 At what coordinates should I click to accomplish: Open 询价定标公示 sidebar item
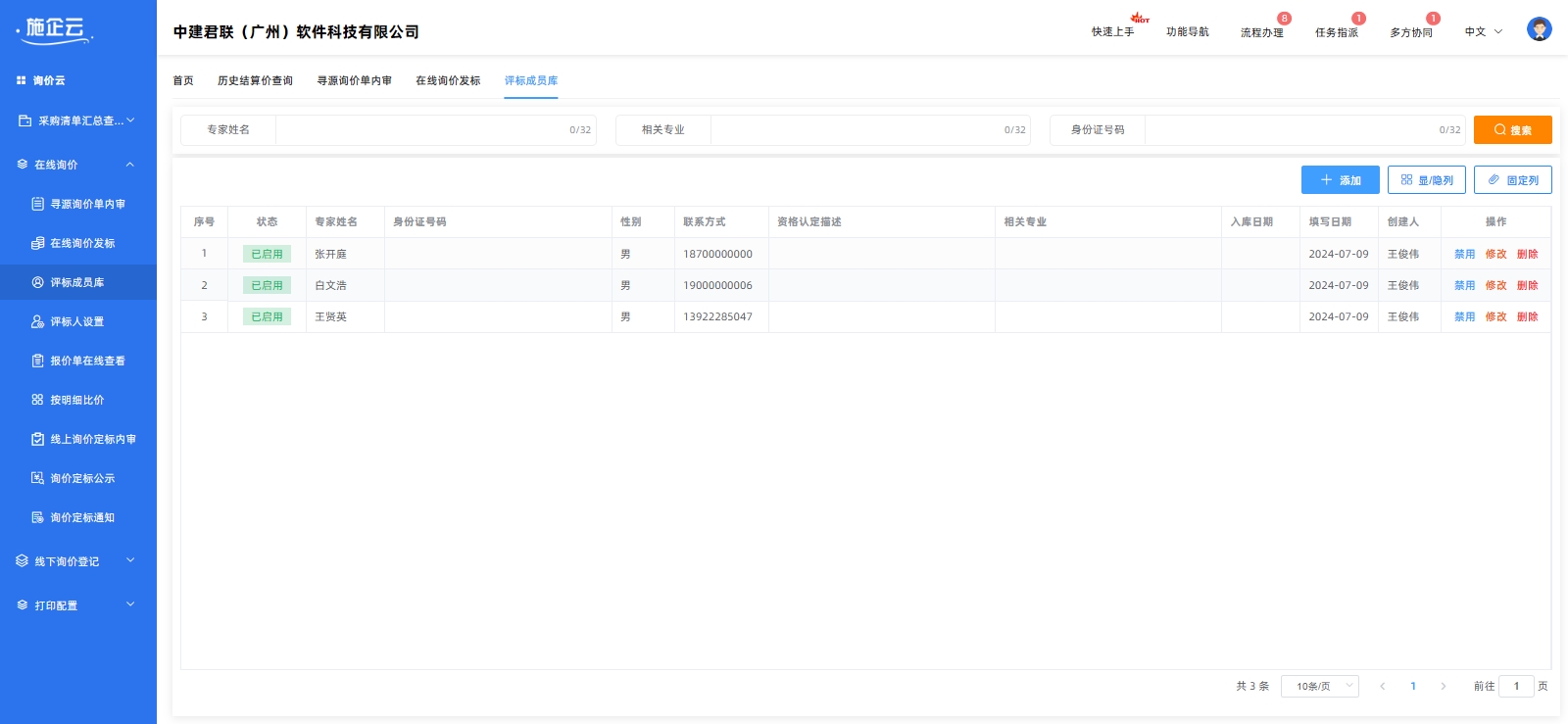click(x=82, y=478)
